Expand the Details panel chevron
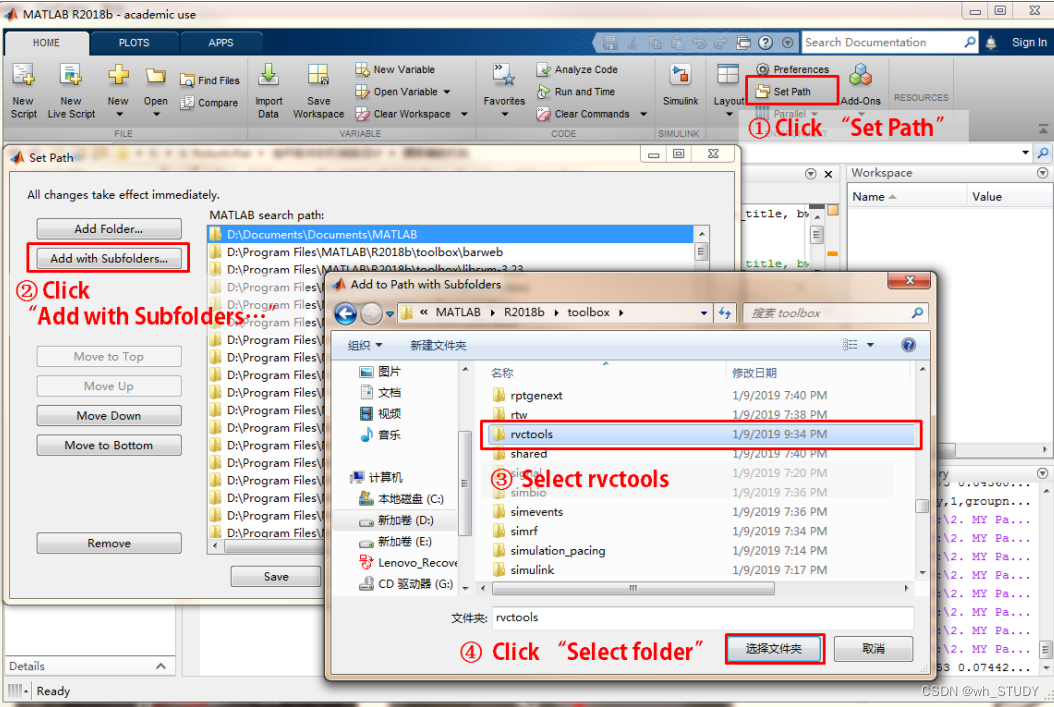1054x707 pixels. point(161,666)
